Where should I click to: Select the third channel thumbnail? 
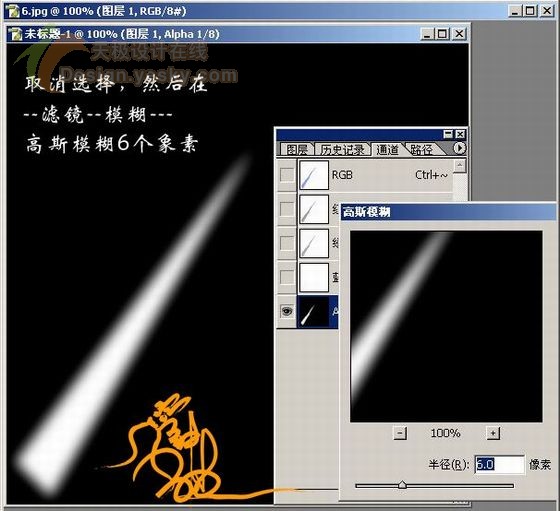click(x=314, y=243)
